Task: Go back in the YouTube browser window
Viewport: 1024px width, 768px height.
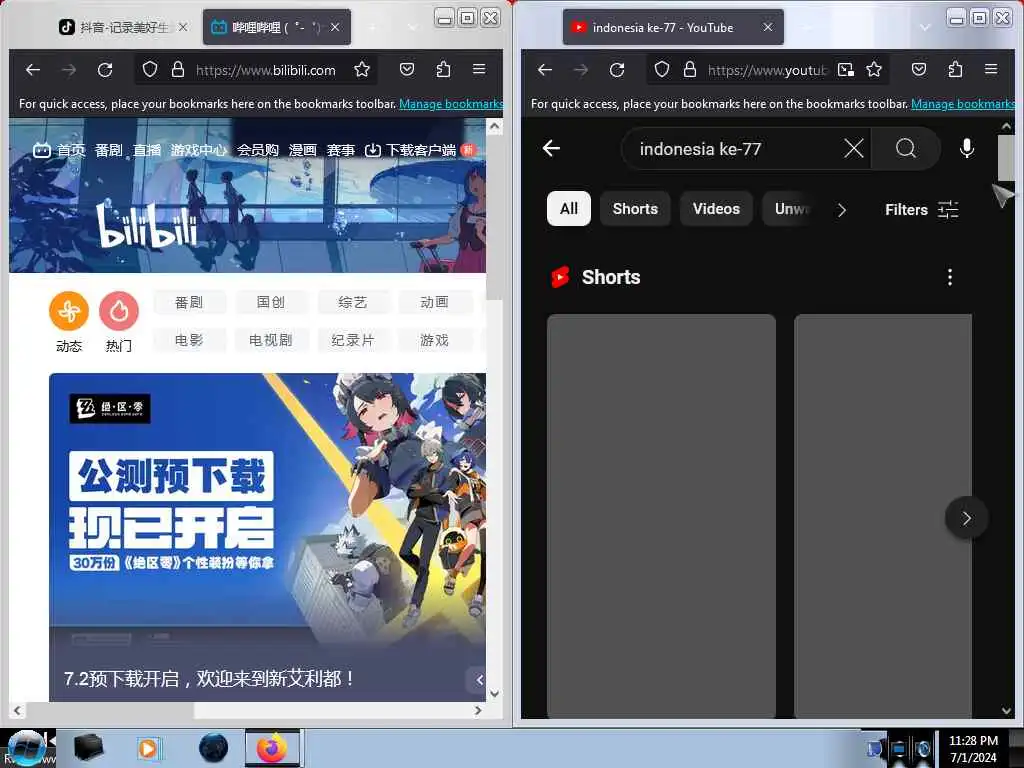Action: [545, 69]
